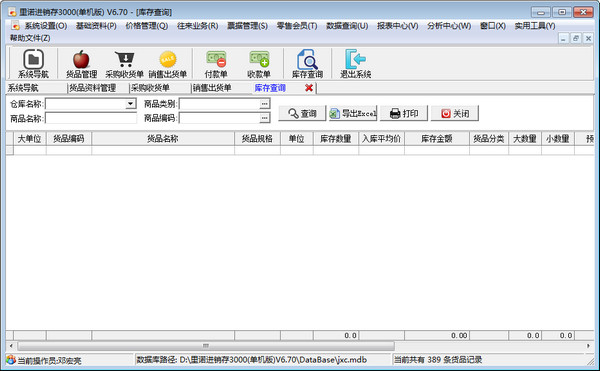The image size is (600, 371).
Task: Click application icon in menu bar
Action: [x=15, y=26]
